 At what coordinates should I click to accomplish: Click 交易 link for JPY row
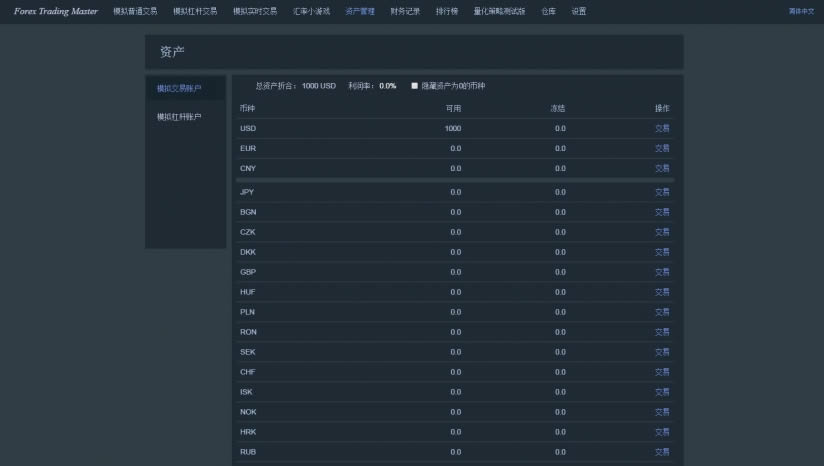click(662, 192)
